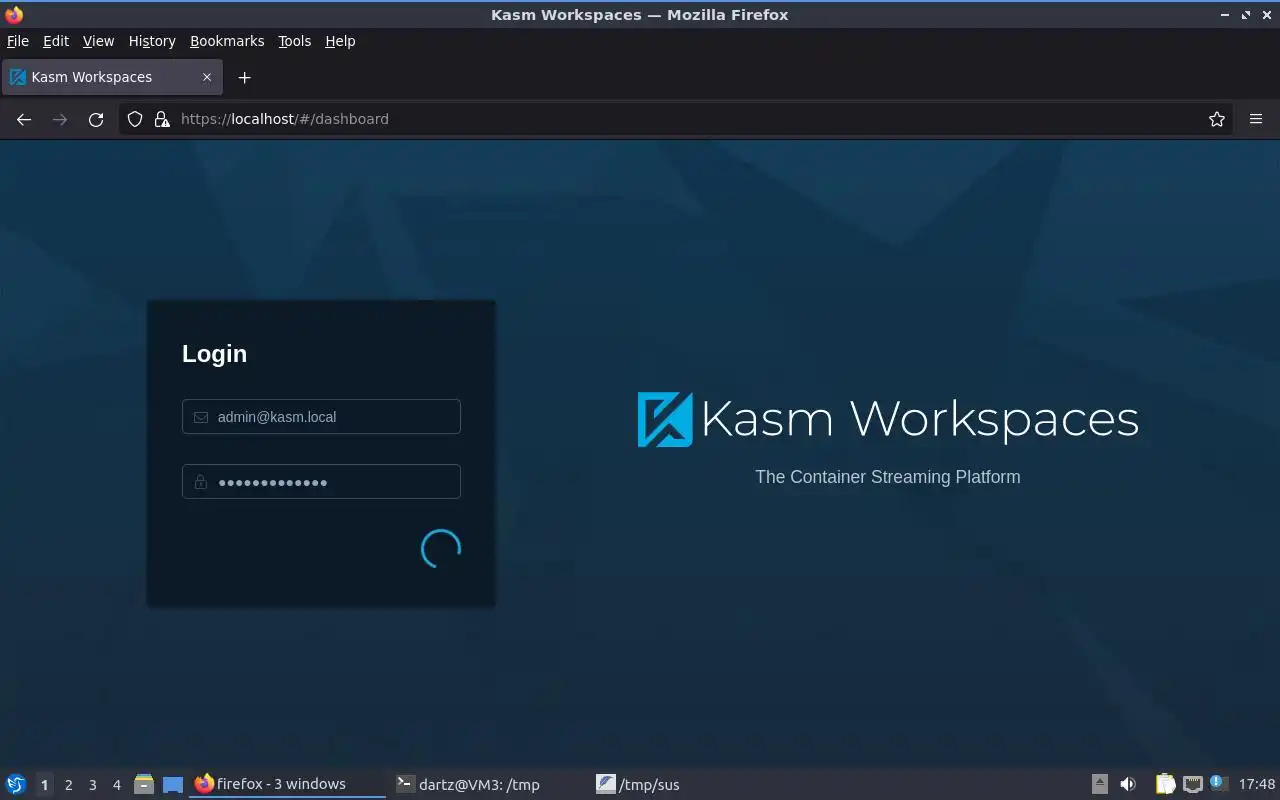Open the File menu

point(18,41)
